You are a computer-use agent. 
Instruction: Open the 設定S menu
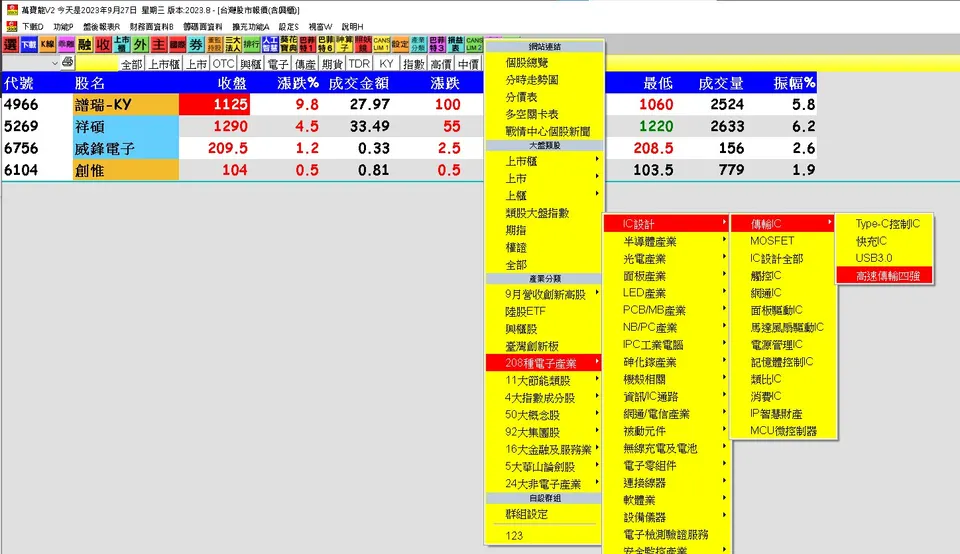[x=288, y=27]
